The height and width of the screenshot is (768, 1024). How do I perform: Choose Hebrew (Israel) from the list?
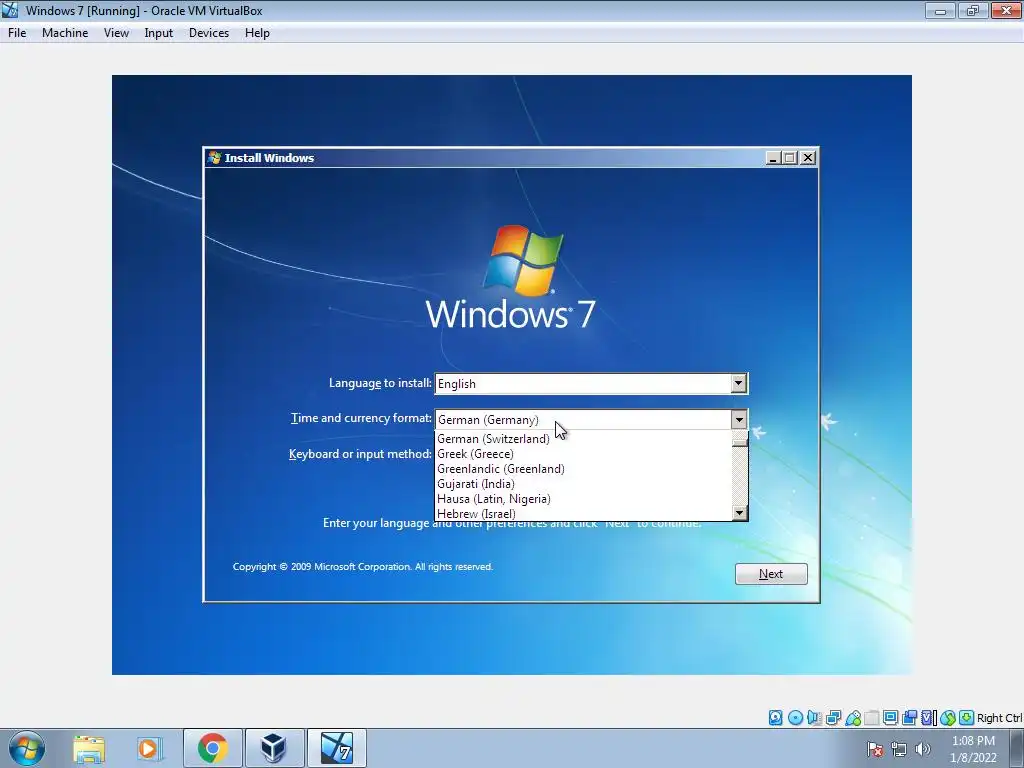coord(583,513)
